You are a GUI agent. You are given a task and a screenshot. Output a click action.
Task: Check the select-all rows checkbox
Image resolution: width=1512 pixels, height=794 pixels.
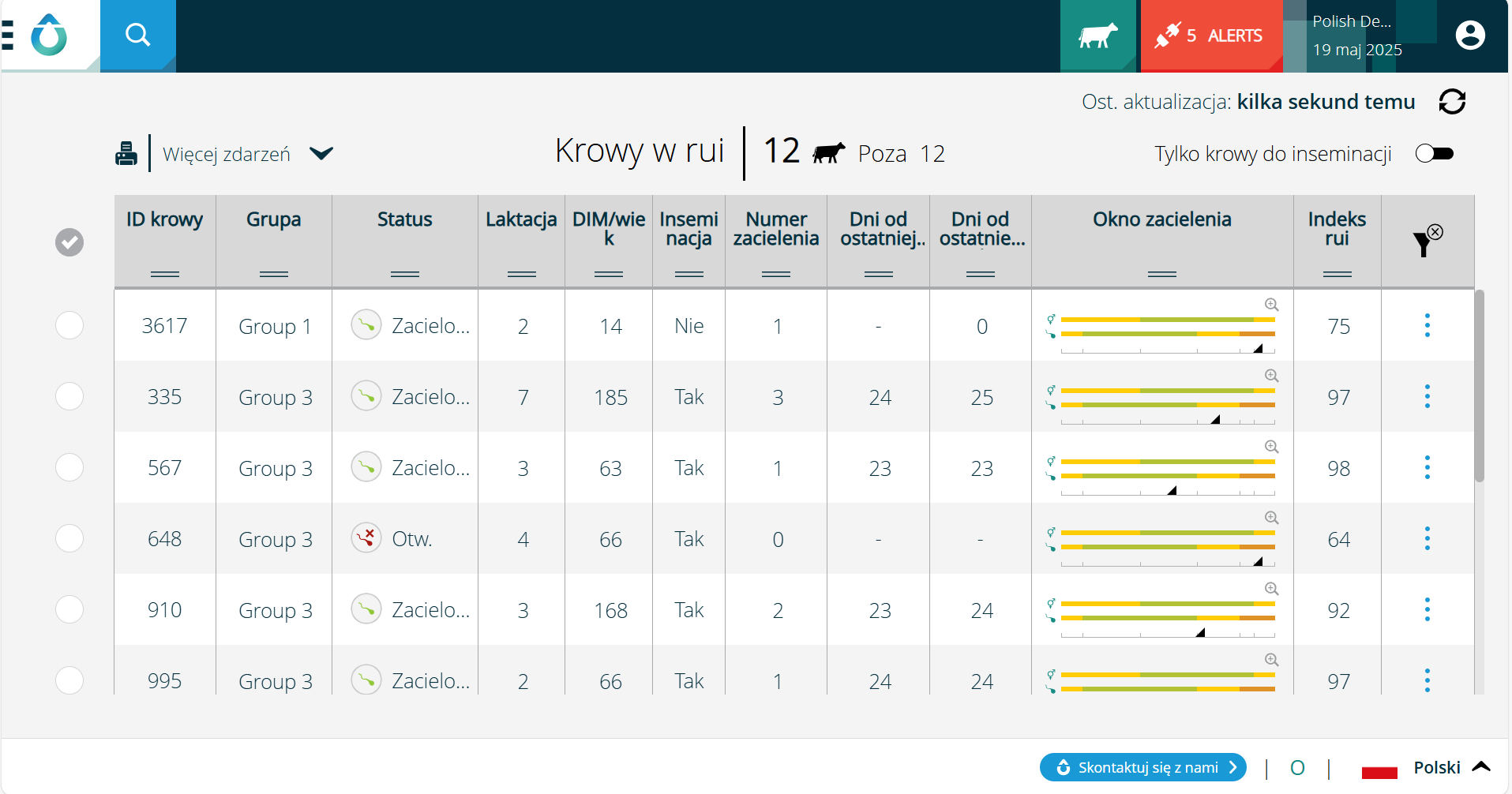pyautogui.click(x=69, y=242)
